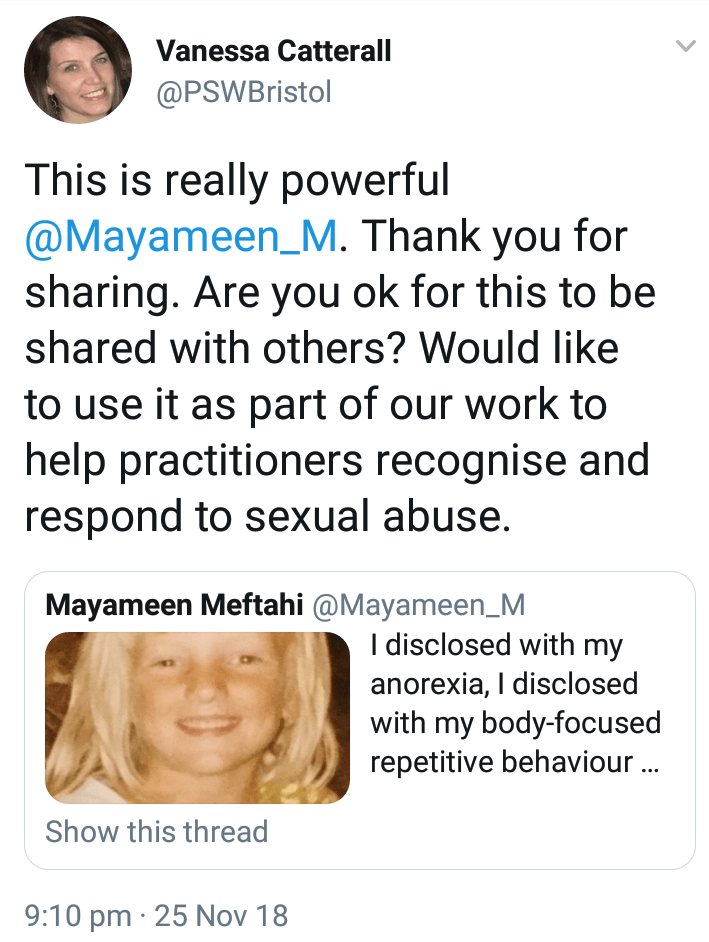The width and height of the screenshot is (709, 942).
Task: Click the 'repetitive behaviour' line in the quoted tweet
Action: [x=501, y=762]
